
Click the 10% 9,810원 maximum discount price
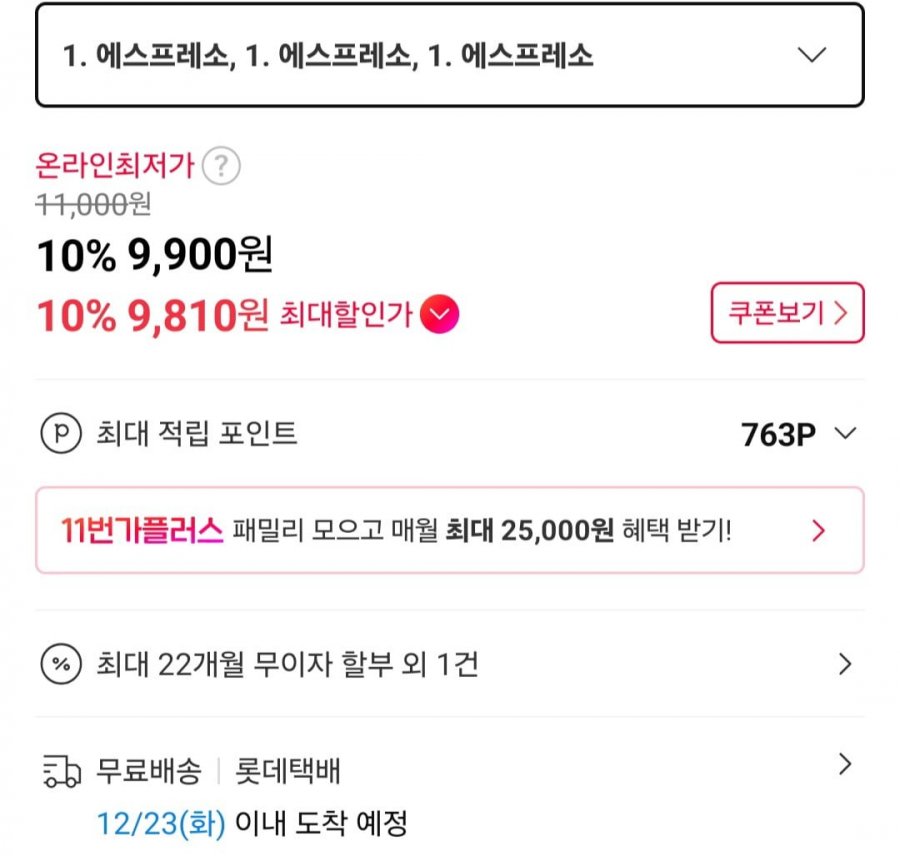[153, 315]
